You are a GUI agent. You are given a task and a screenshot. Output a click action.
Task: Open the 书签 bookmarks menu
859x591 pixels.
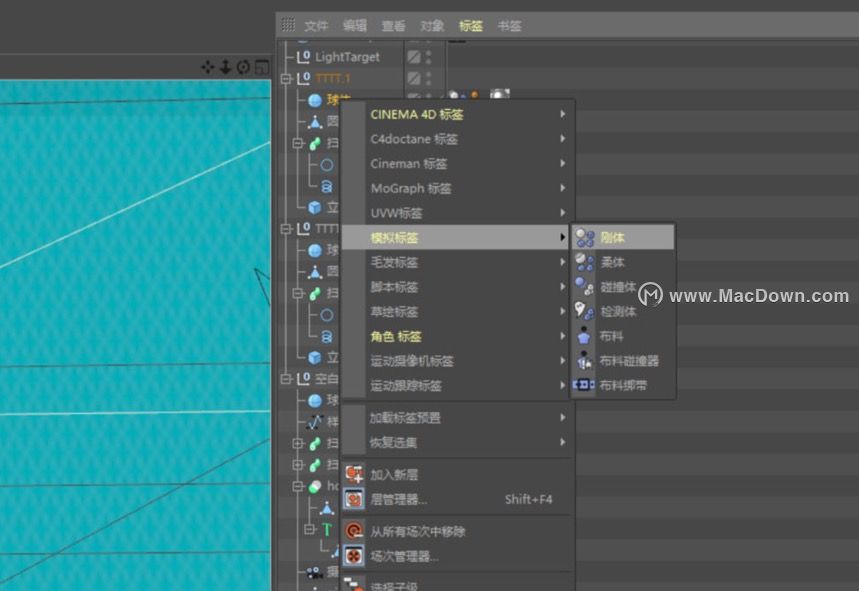point(509,26)
